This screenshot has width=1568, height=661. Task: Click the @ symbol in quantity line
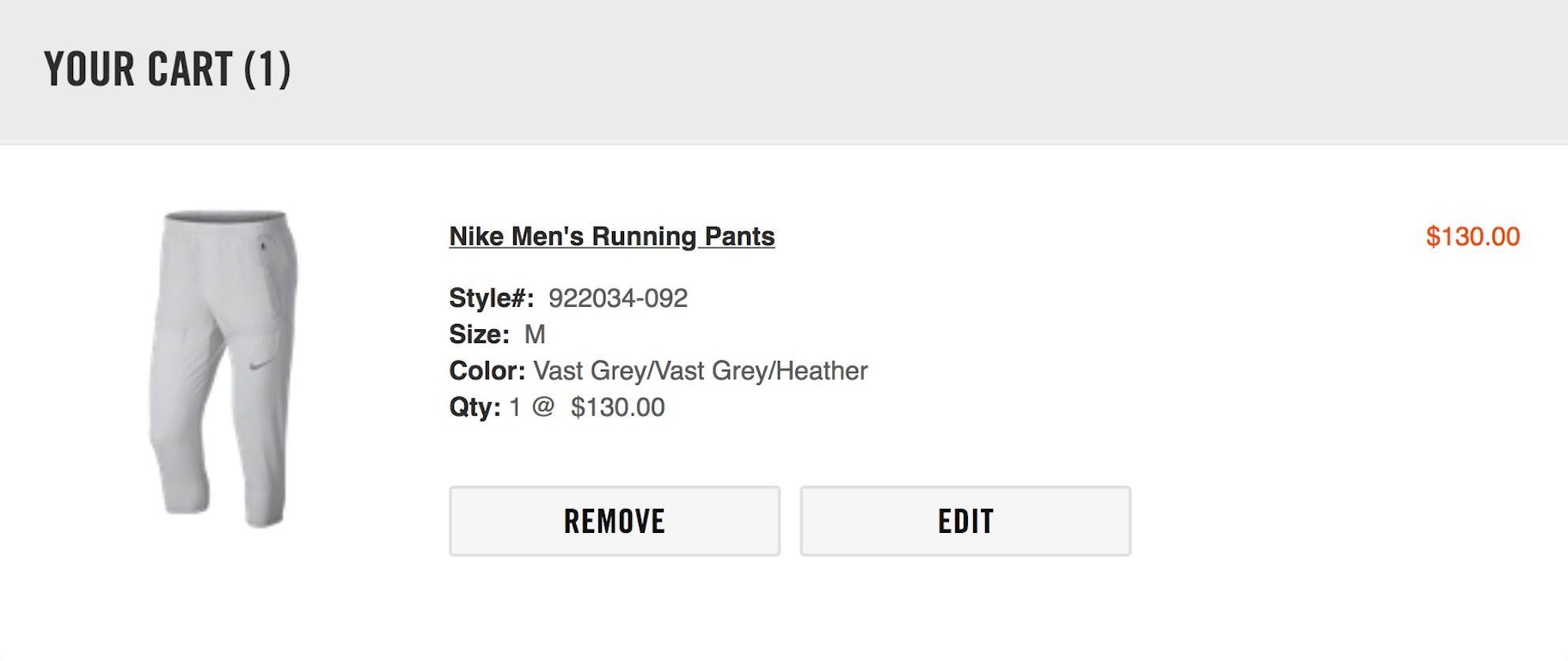[542, 407]
